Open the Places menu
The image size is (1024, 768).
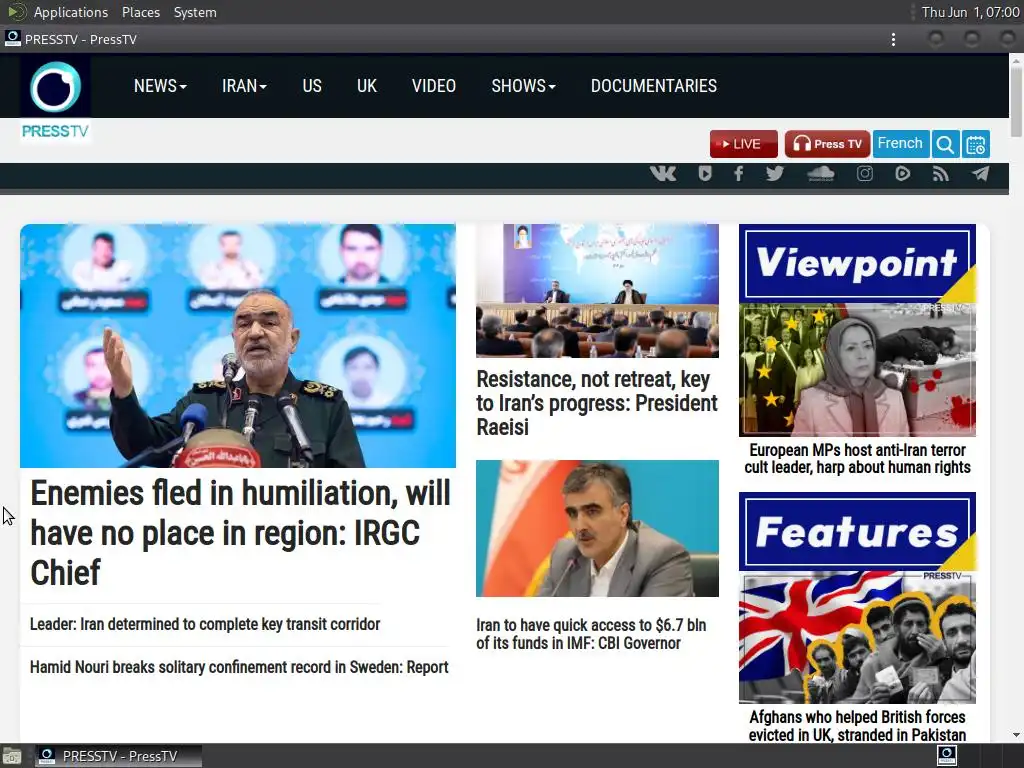140,12
